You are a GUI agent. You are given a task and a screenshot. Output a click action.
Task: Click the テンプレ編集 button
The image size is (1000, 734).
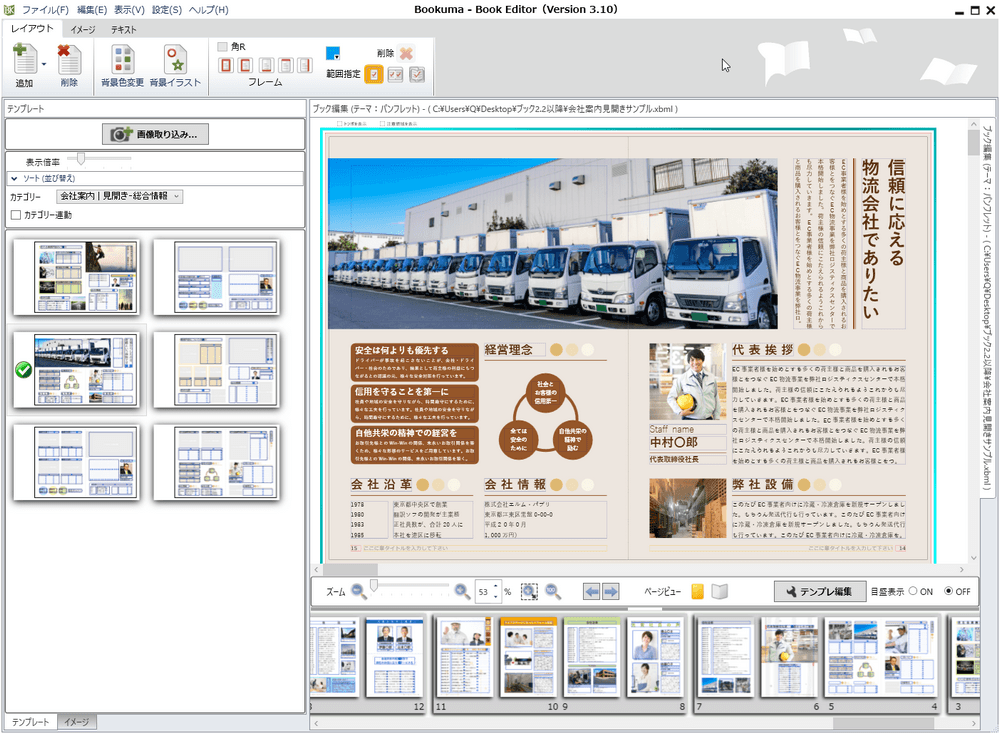click(820, 592)
